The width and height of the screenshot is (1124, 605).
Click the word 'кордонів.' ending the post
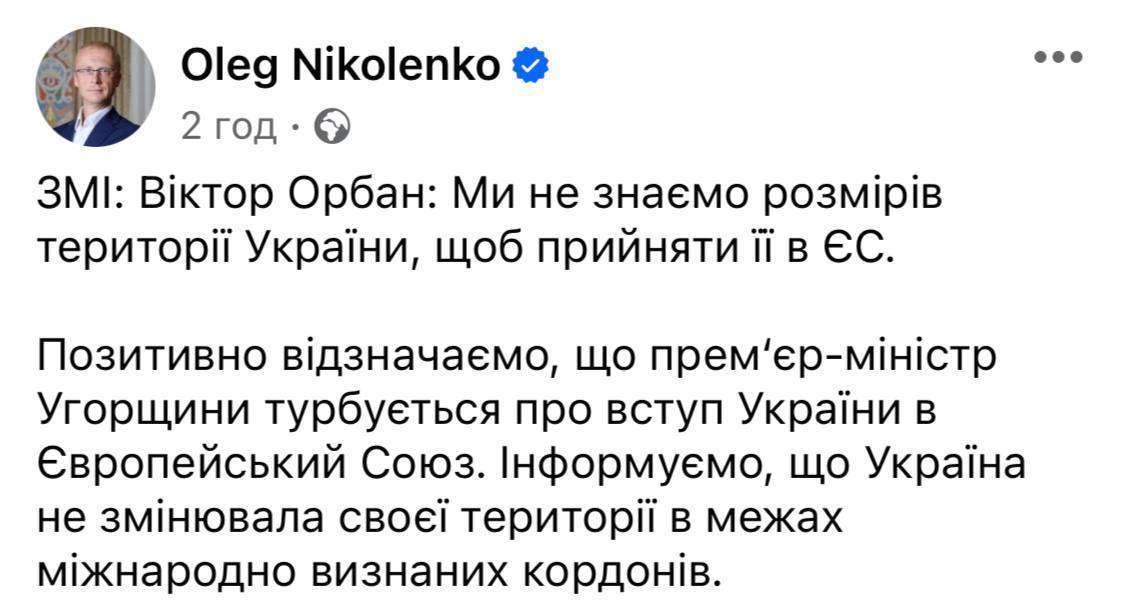pyautogui.click(x=621, y=572)
